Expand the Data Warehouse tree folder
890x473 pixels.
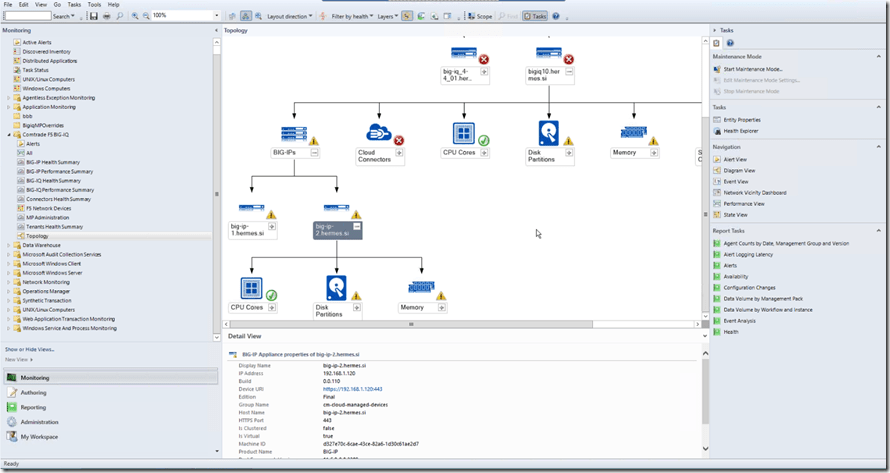click(8, 245)
